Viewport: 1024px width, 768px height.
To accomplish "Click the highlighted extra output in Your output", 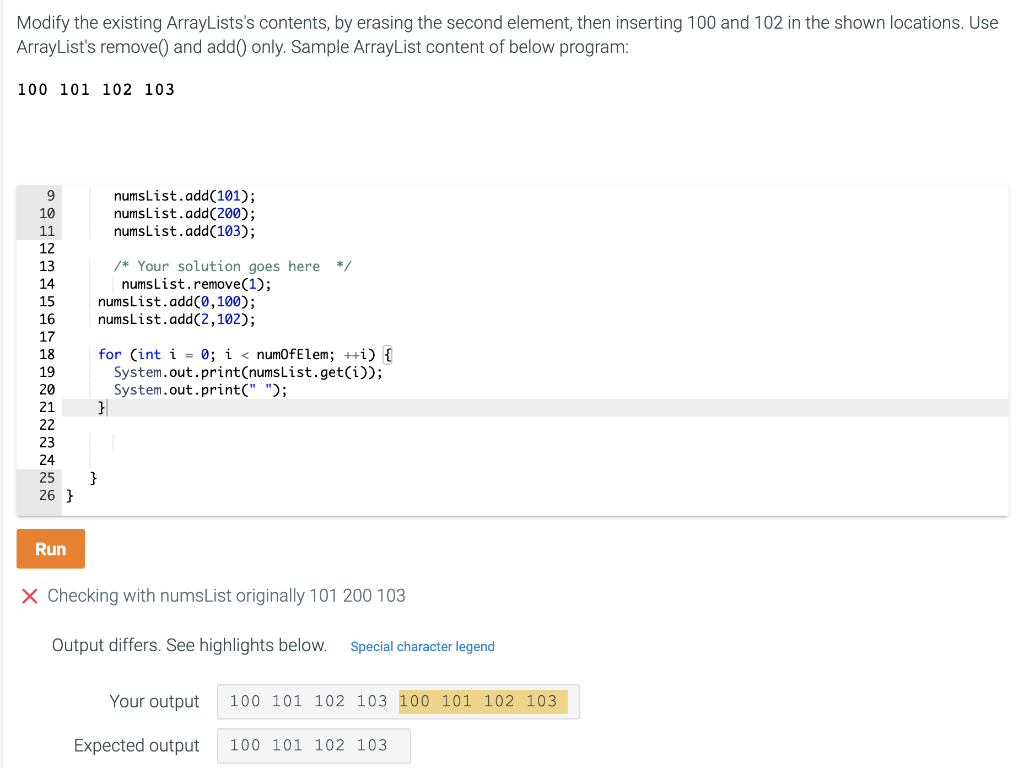I will click(x=483, y=701).
